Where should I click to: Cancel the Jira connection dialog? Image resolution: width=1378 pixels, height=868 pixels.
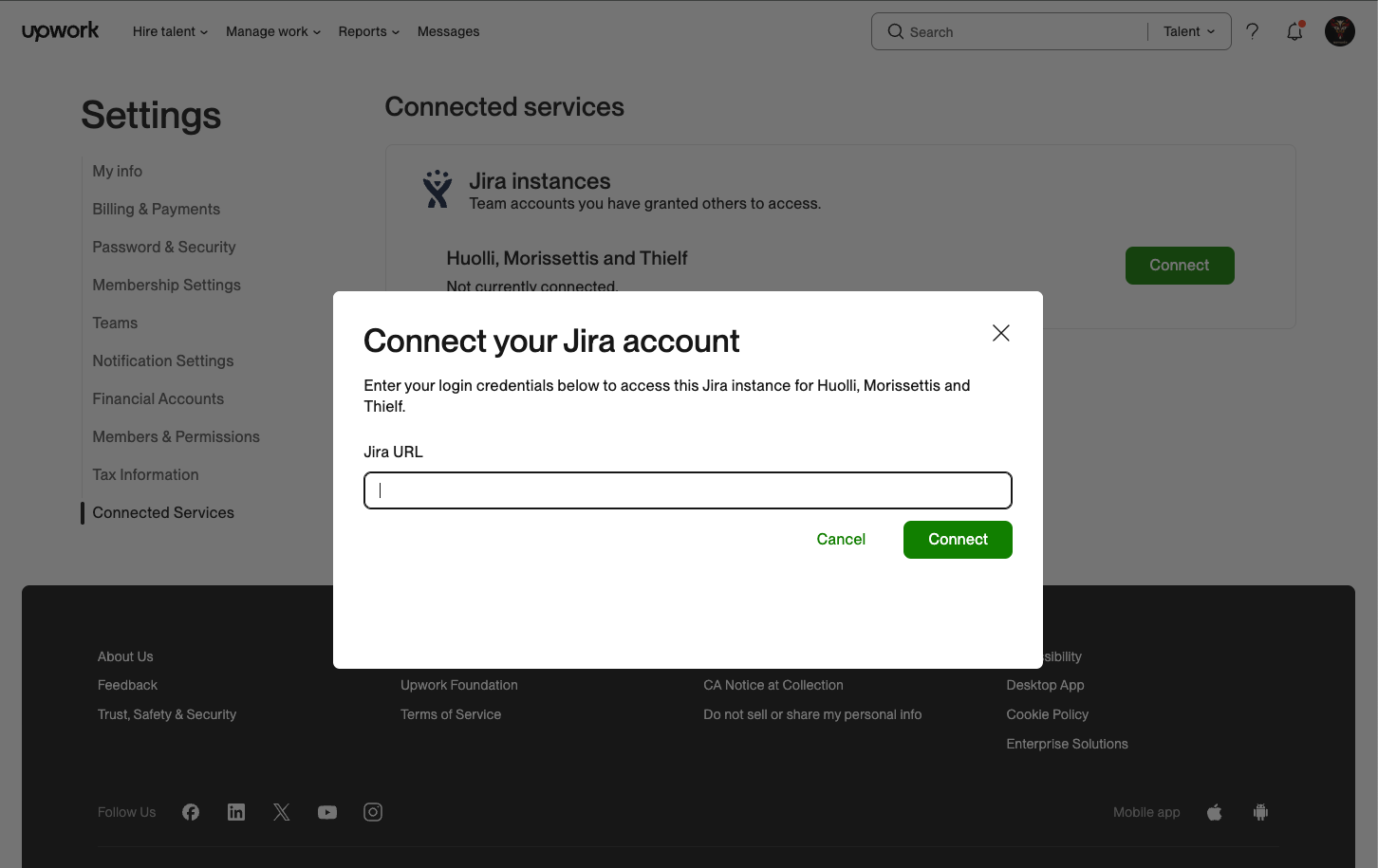pyautogui.click(x=841, y=540)
